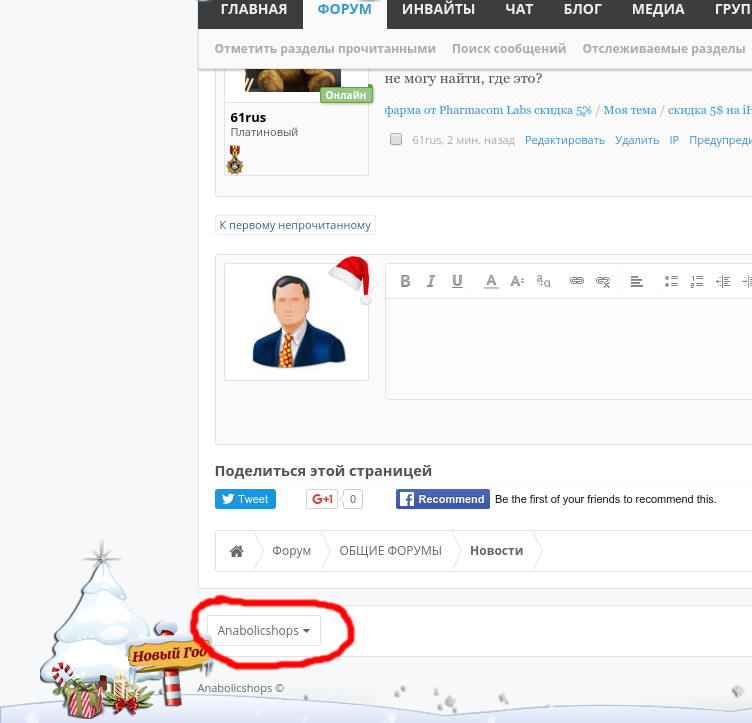The height and width of the screenshot is (723, 752).
Task: Insert a bulleted list
Action: (671, 281)
